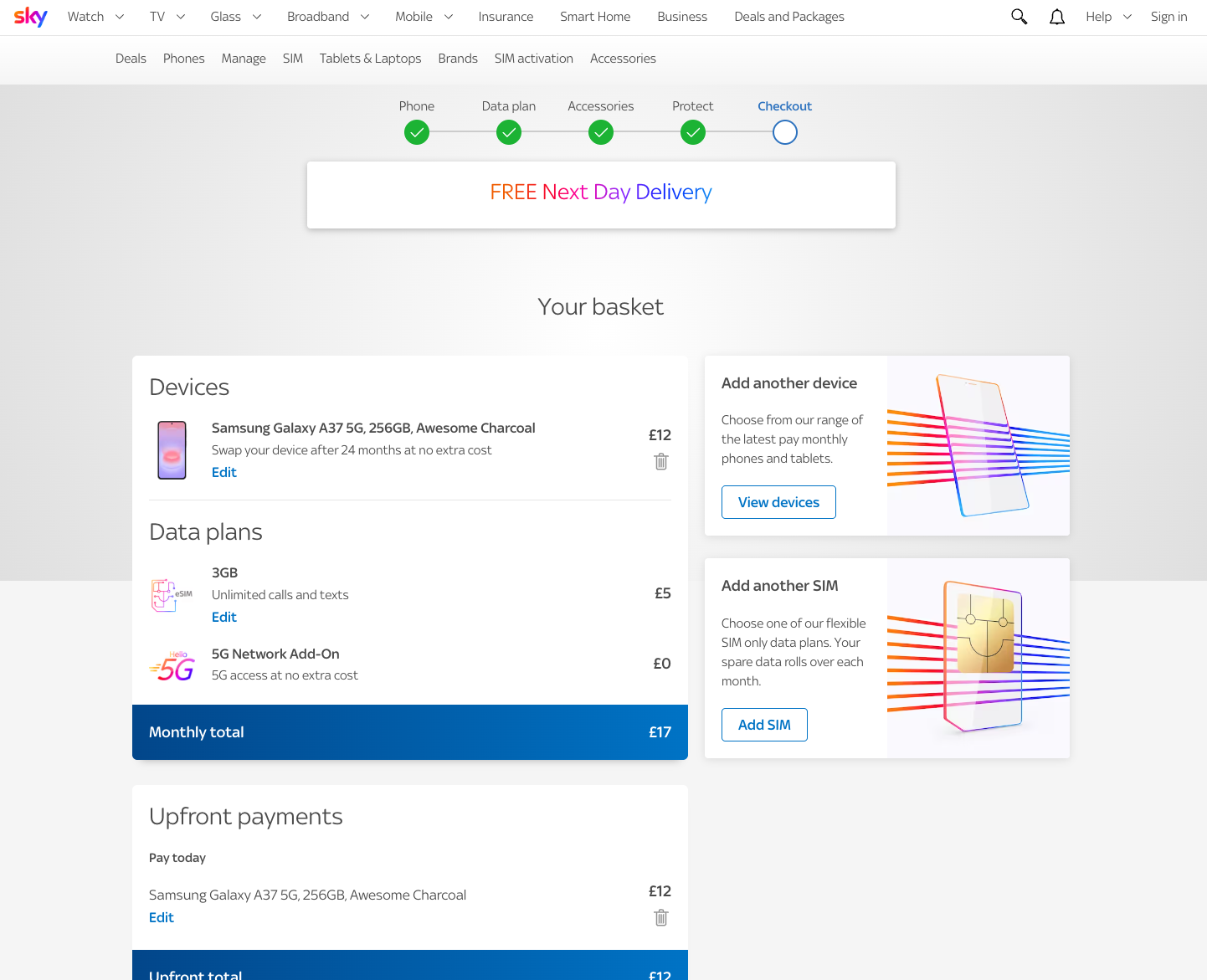Screen dimensions: 1207x980
Task: Delete Samsung Galaxy A37 upfront payment item
Action: point(661,917)
